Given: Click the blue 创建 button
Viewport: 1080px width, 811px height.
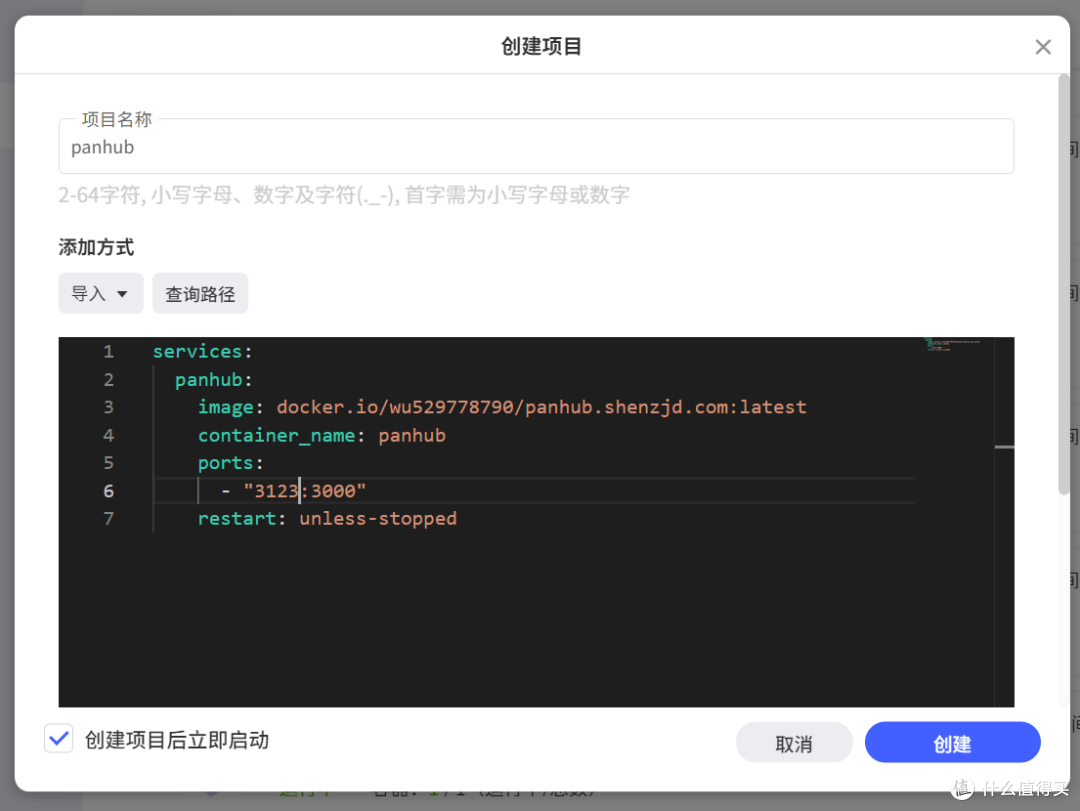Looking at the screenshot, I should point(952,743).
